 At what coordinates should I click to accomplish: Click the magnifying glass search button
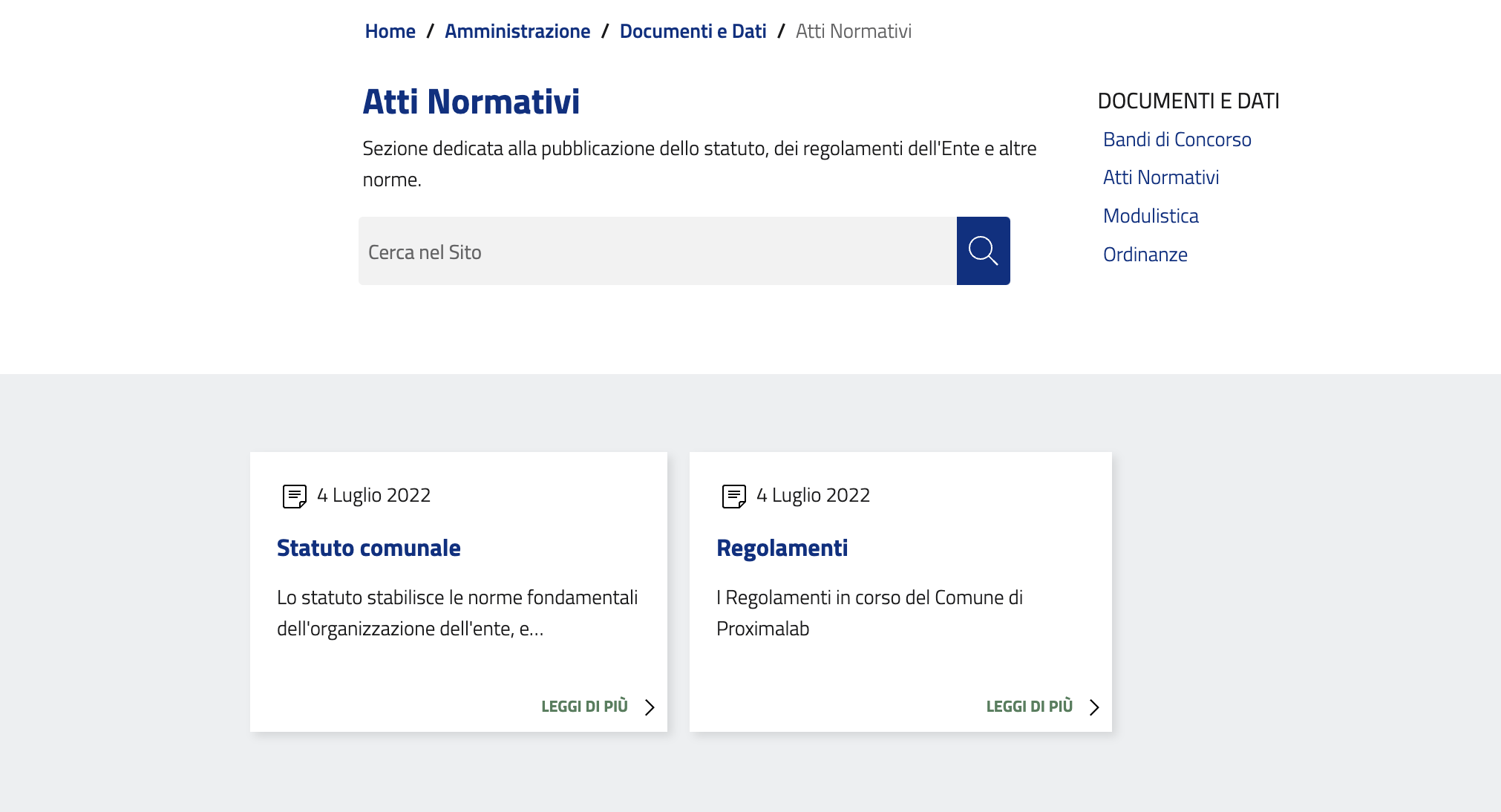(x=983, y=251)
